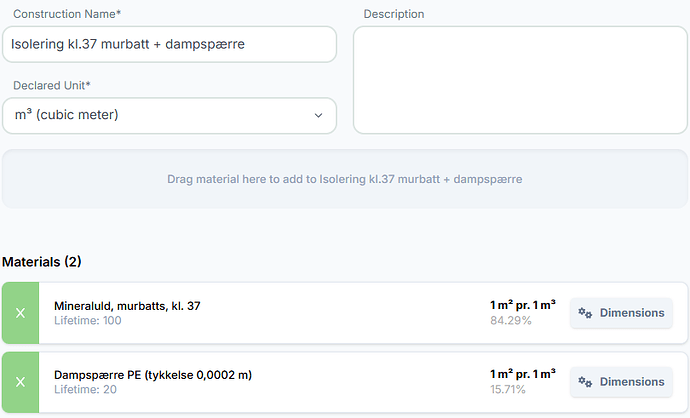Screen dimensions: 690x418
Task: Click the 84.29% share value
Action: (510, 321)
